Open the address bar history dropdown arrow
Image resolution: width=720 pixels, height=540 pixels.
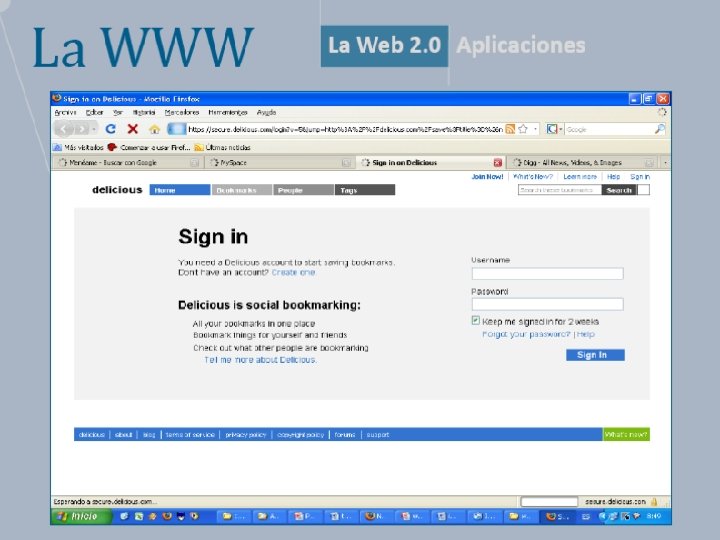tap(535, 129)
